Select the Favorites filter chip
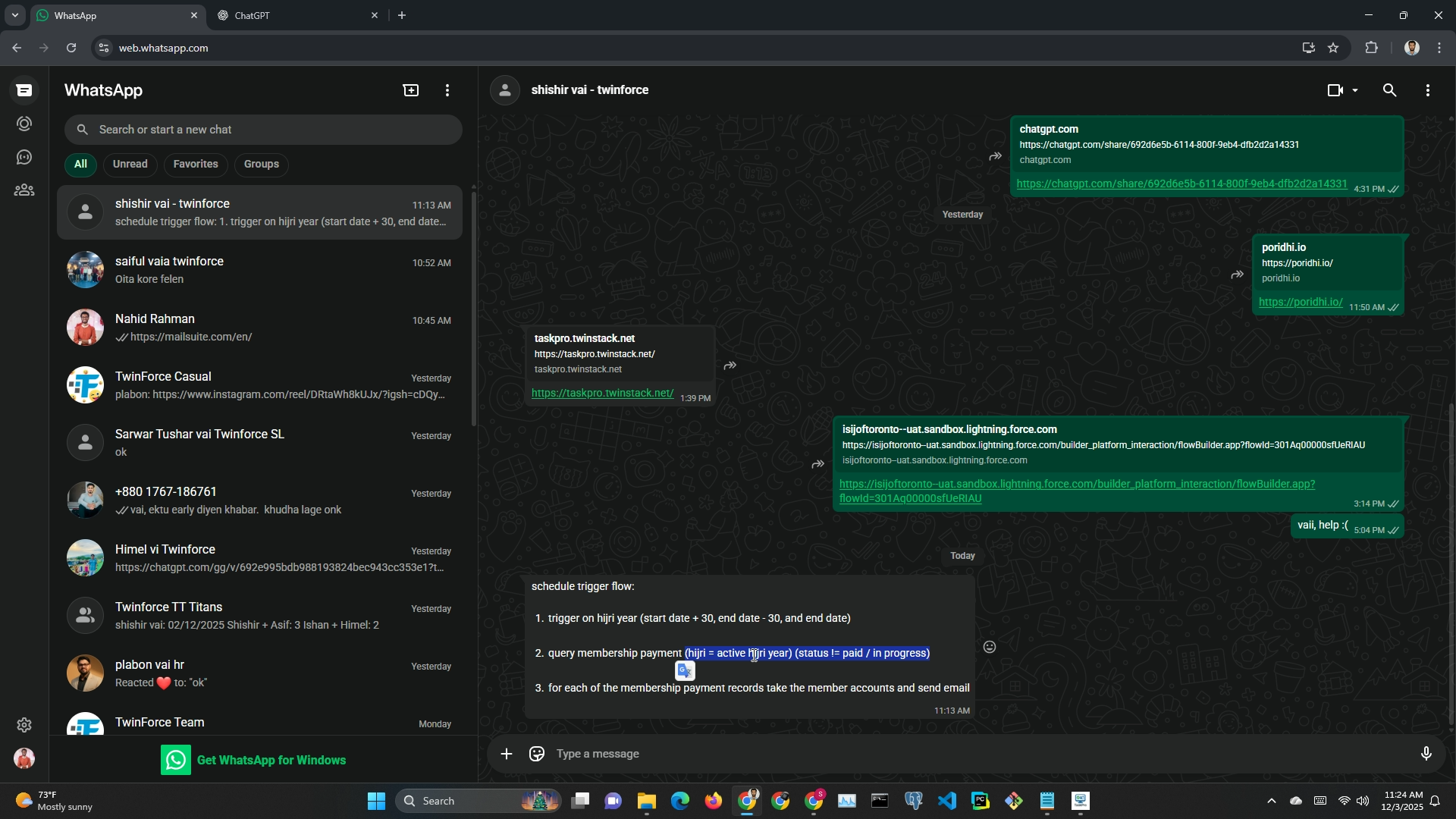The height and width of the screenshot is (819, 1456). 195,165
